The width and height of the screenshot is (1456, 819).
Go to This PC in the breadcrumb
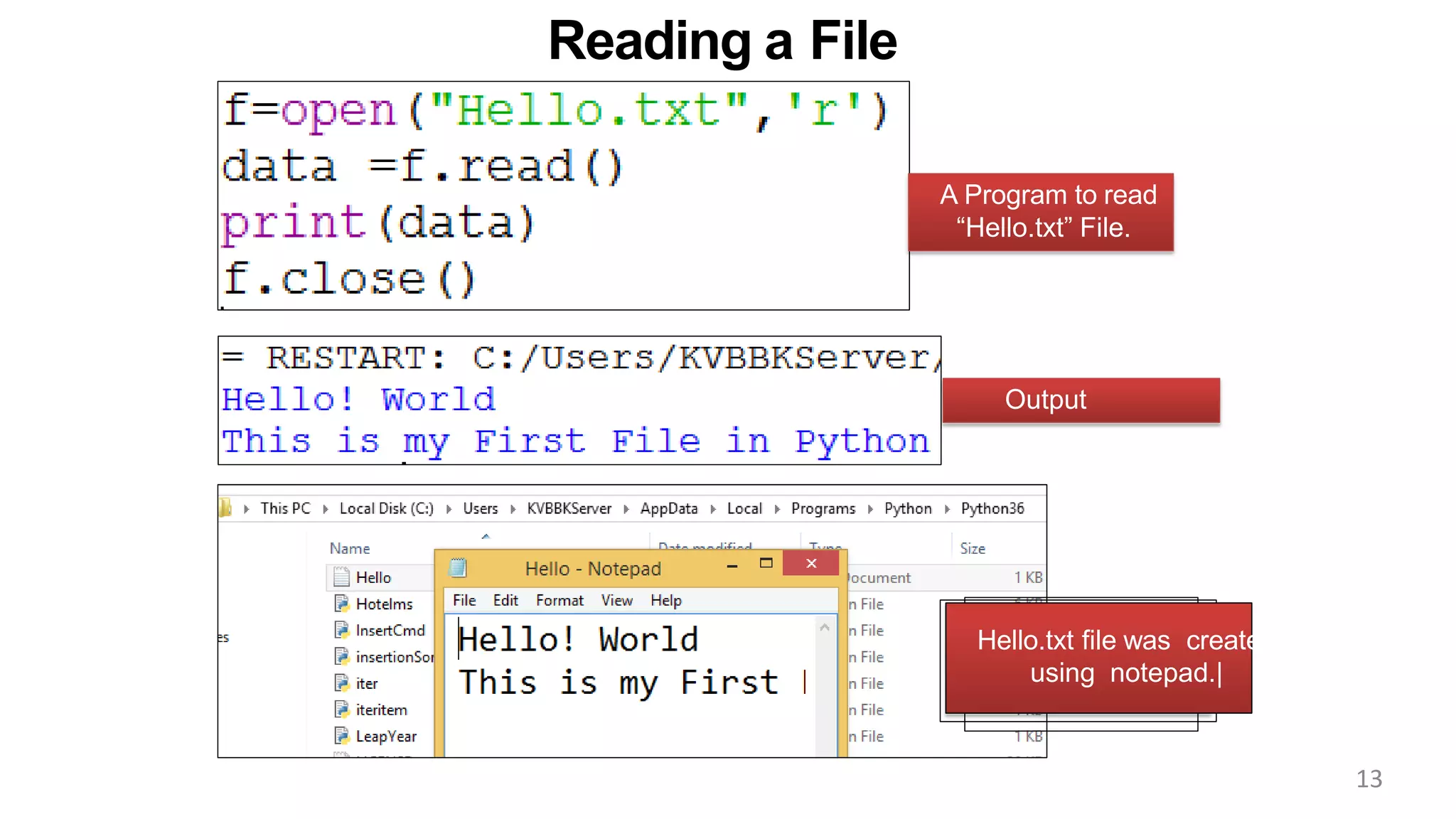pyautogui.click(x=285, y=508)
